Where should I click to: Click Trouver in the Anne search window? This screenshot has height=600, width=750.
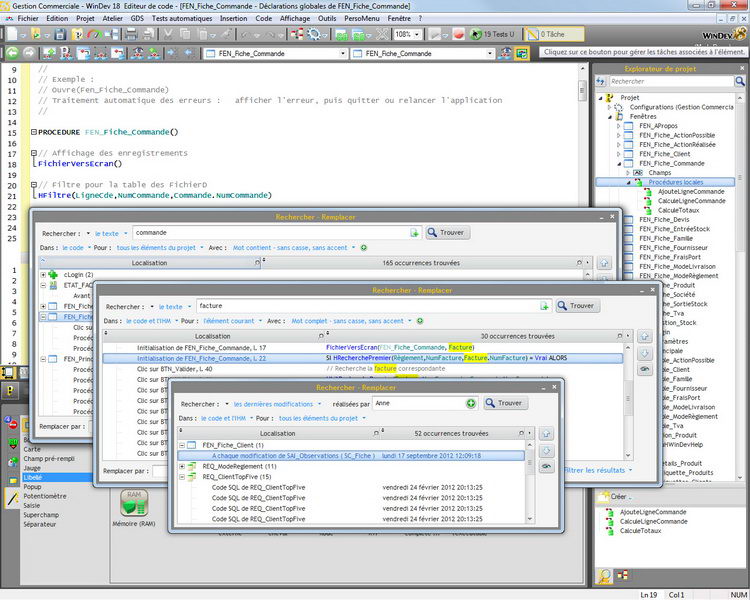click(506, 403)
